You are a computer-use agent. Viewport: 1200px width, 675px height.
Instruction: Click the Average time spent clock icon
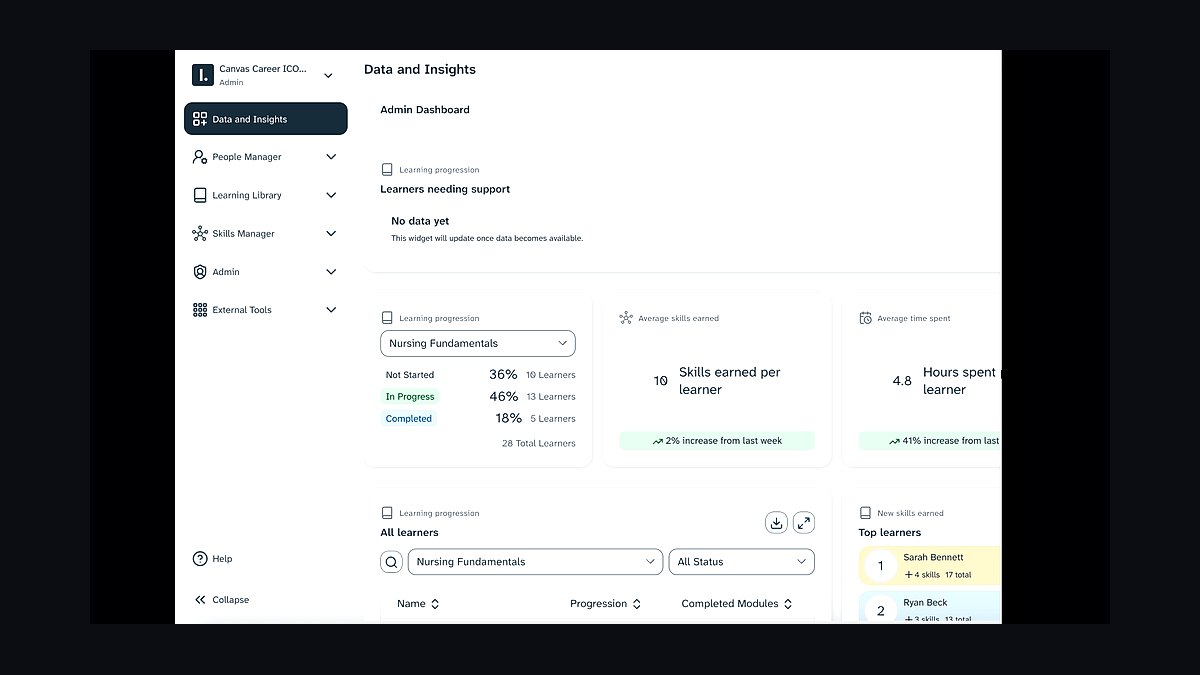point(866,318)
